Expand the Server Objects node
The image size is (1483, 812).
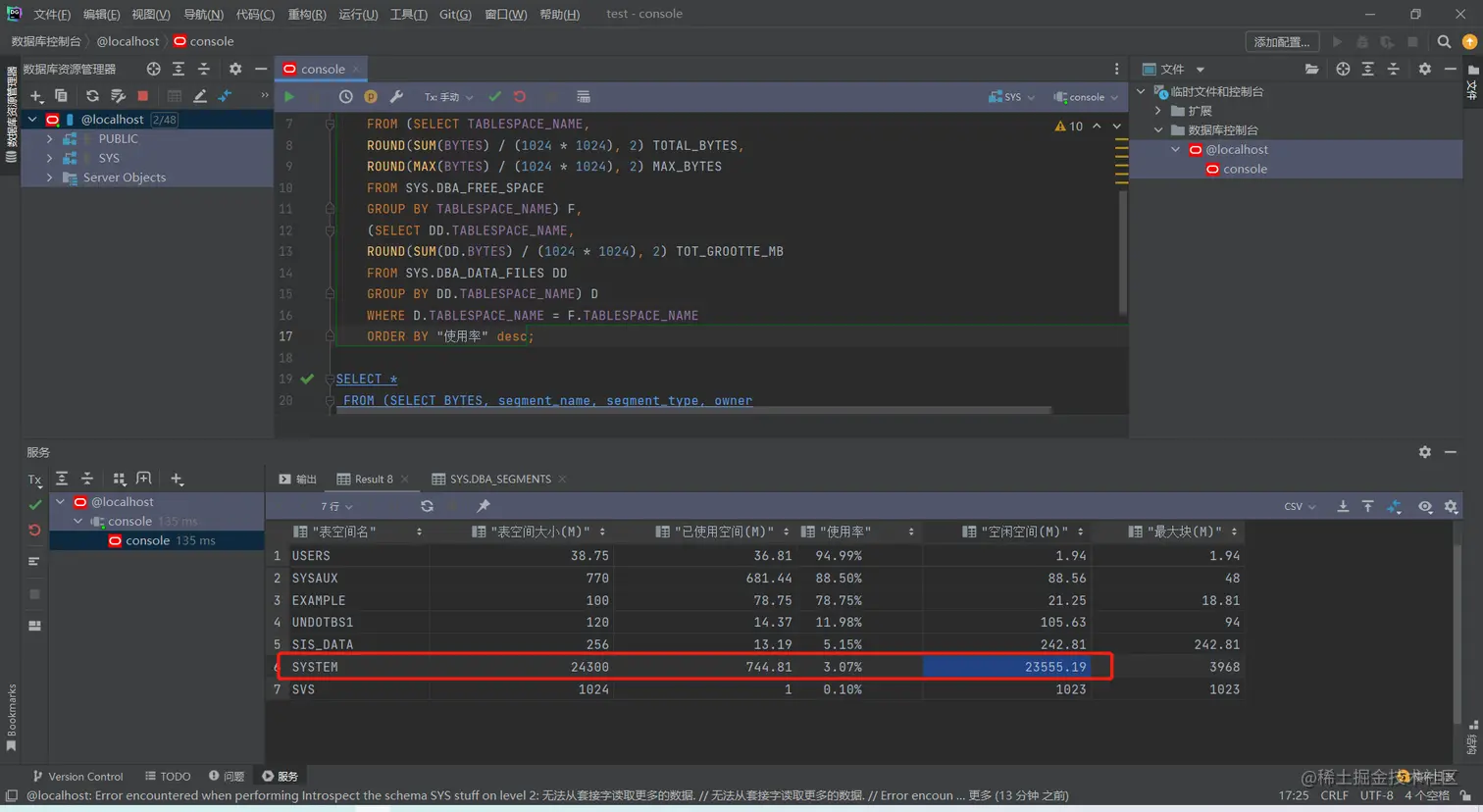tap(50, 178)
